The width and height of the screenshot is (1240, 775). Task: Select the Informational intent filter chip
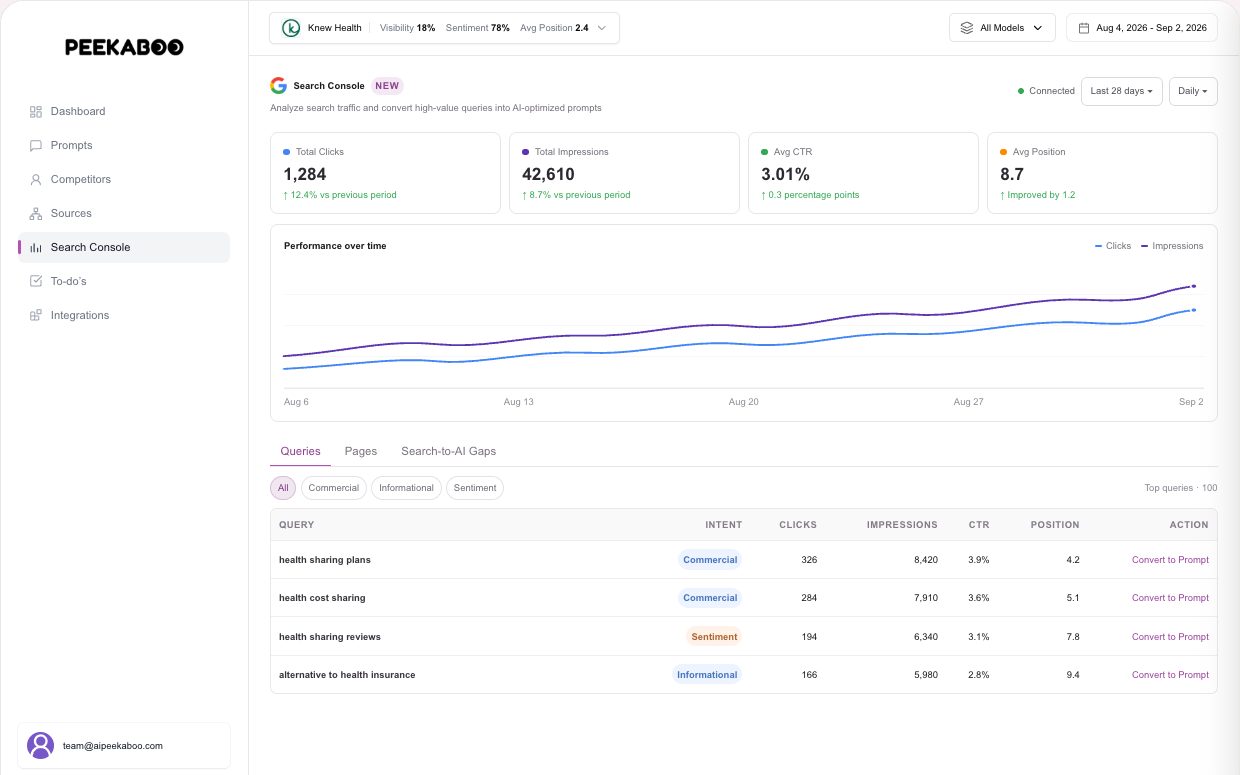tap(406, 488)
